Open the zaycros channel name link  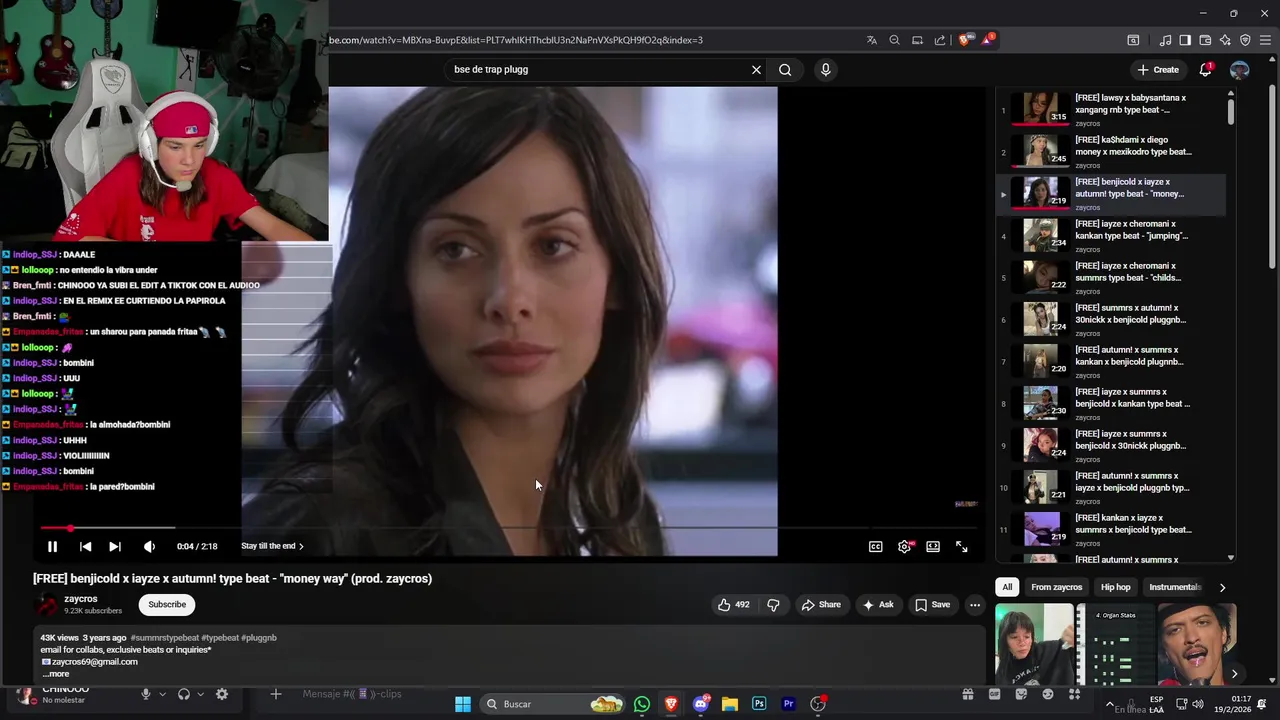pyautogui.click(x=81, y=599)
